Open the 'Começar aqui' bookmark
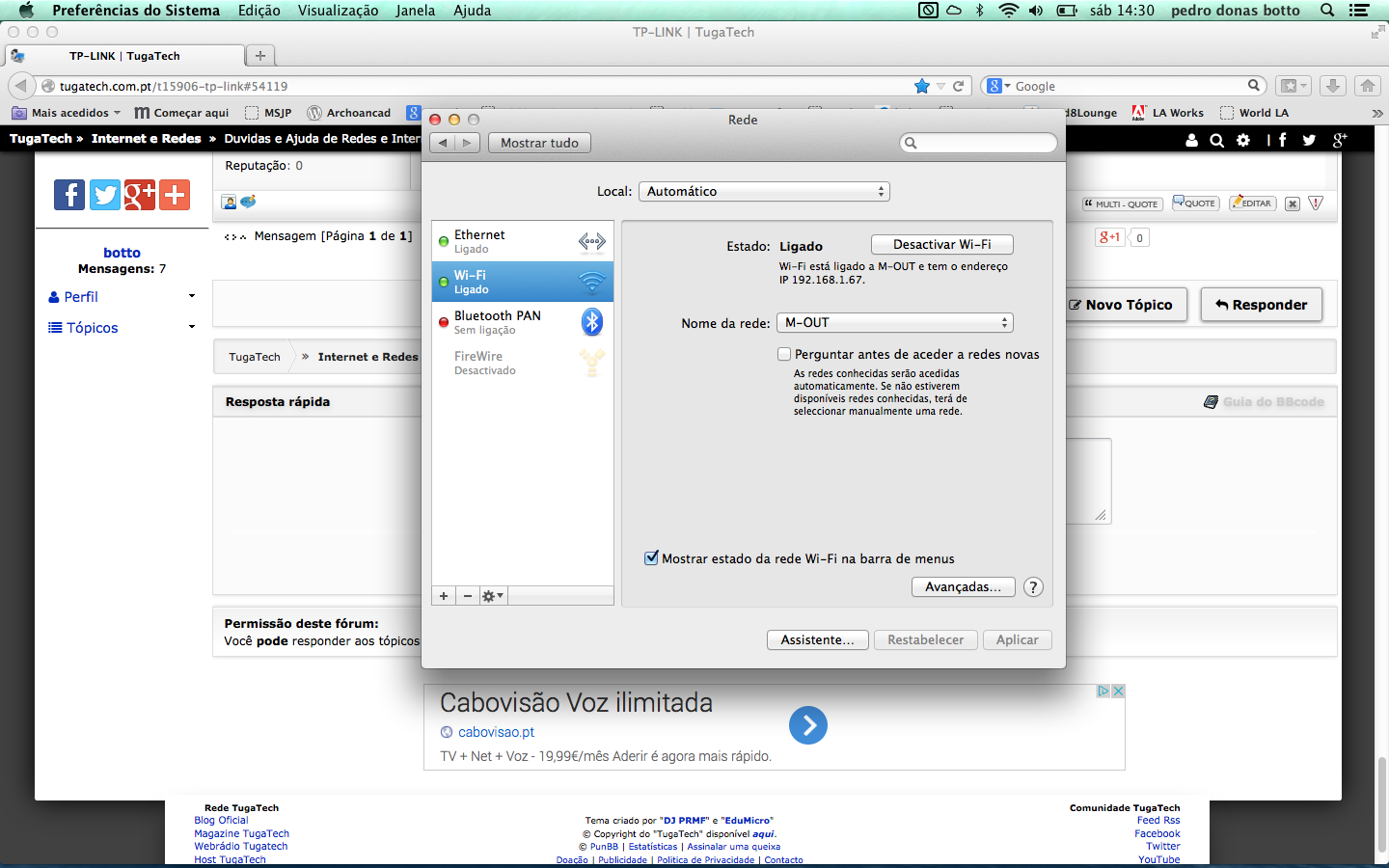This screenshot has width=1389, height=868. coord(182,113)
